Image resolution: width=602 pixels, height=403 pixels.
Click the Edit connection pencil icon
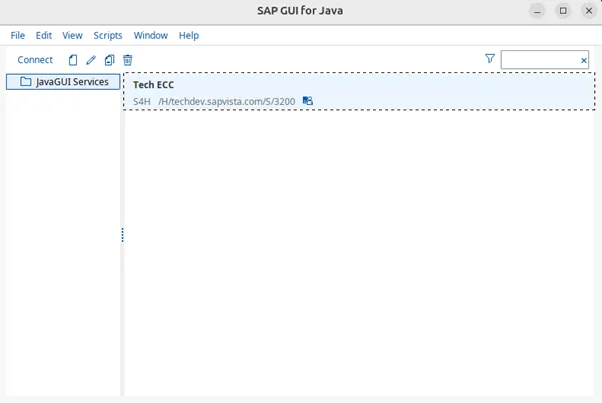click(x=91, y=60)
